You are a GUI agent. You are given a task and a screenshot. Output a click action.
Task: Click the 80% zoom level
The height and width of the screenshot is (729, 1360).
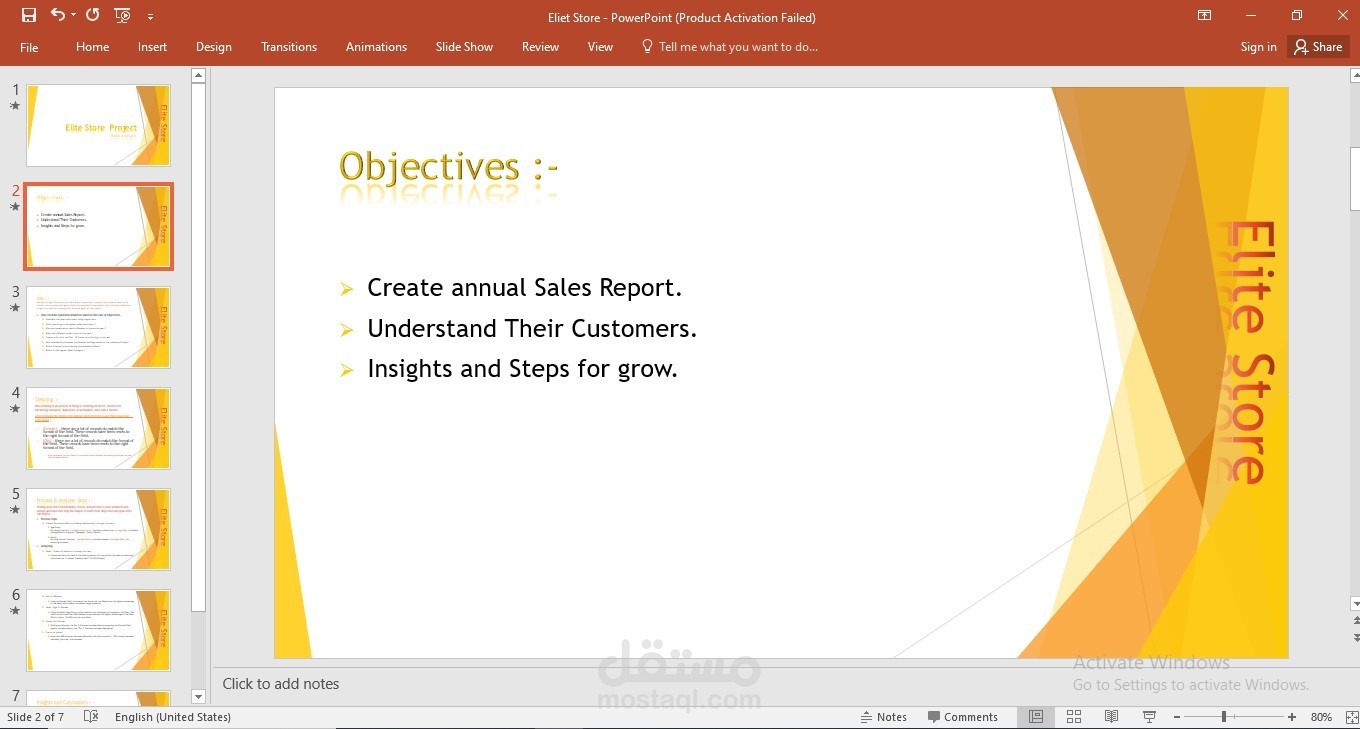pyautogui.click(x=1320, y=717)
